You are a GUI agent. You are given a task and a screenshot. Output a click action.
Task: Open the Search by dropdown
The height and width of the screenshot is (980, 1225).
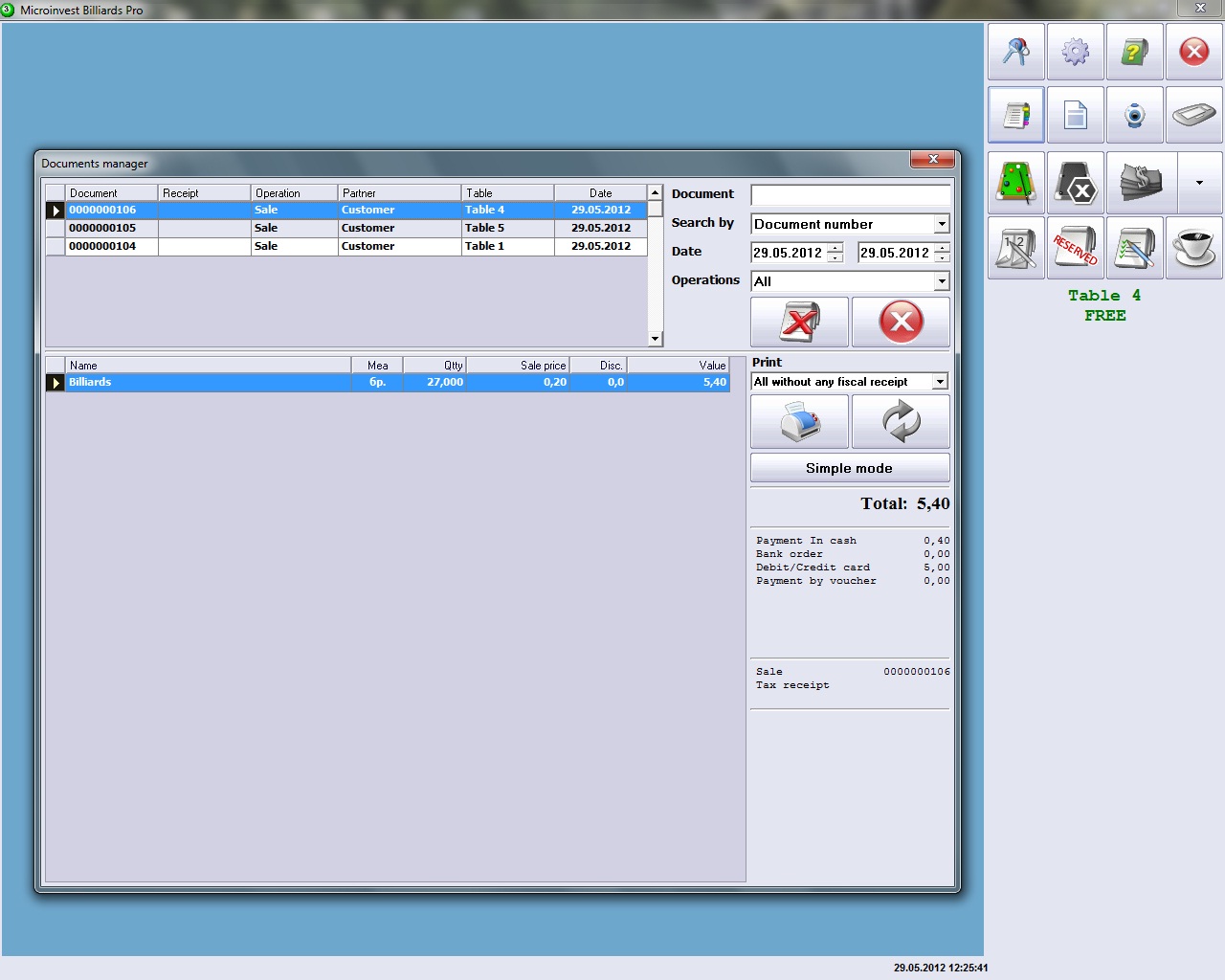(942, 224)
